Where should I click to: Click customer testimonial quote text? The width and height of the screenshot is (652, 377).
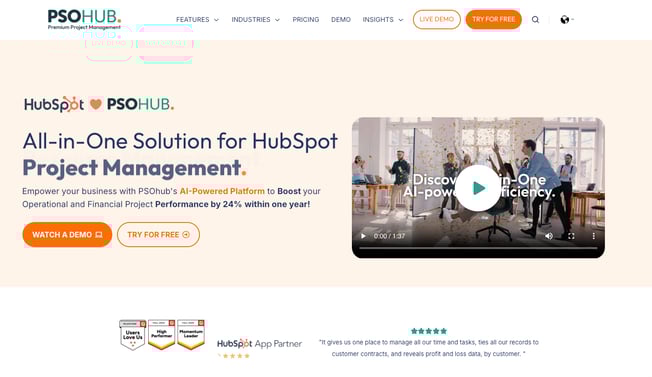click(429, 348)
